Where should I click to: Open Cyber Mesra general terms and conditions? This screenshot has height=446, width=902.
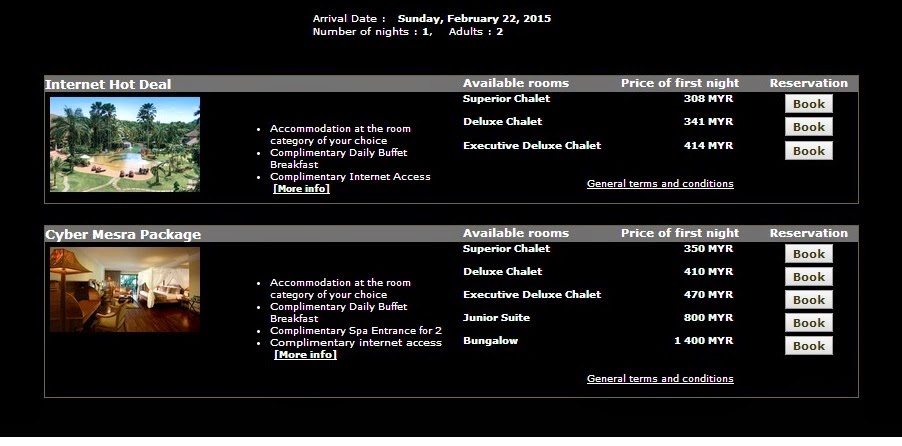point(660,379)
